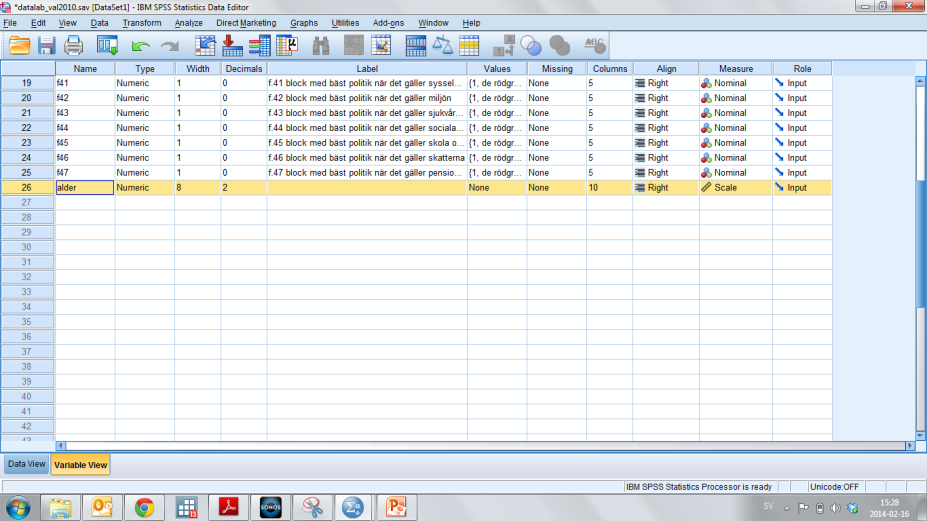Viewport: 927px width, 521px height.
Task: Open PowerPoint from the taskbar
Action: (x=397, y=507)
